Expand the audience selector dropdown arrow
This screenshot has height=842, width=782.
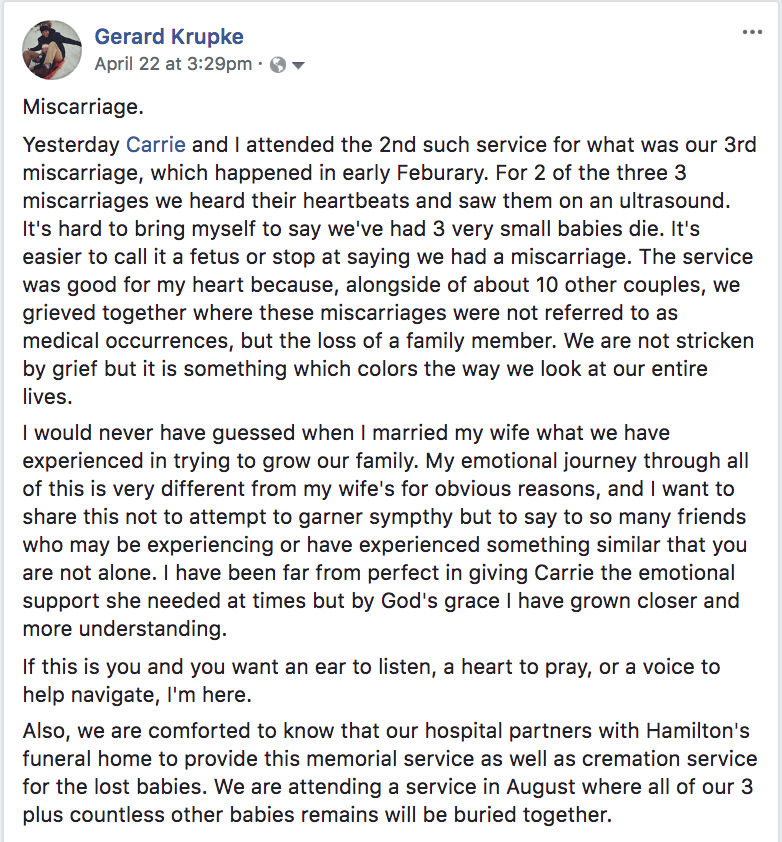[298, 66]
